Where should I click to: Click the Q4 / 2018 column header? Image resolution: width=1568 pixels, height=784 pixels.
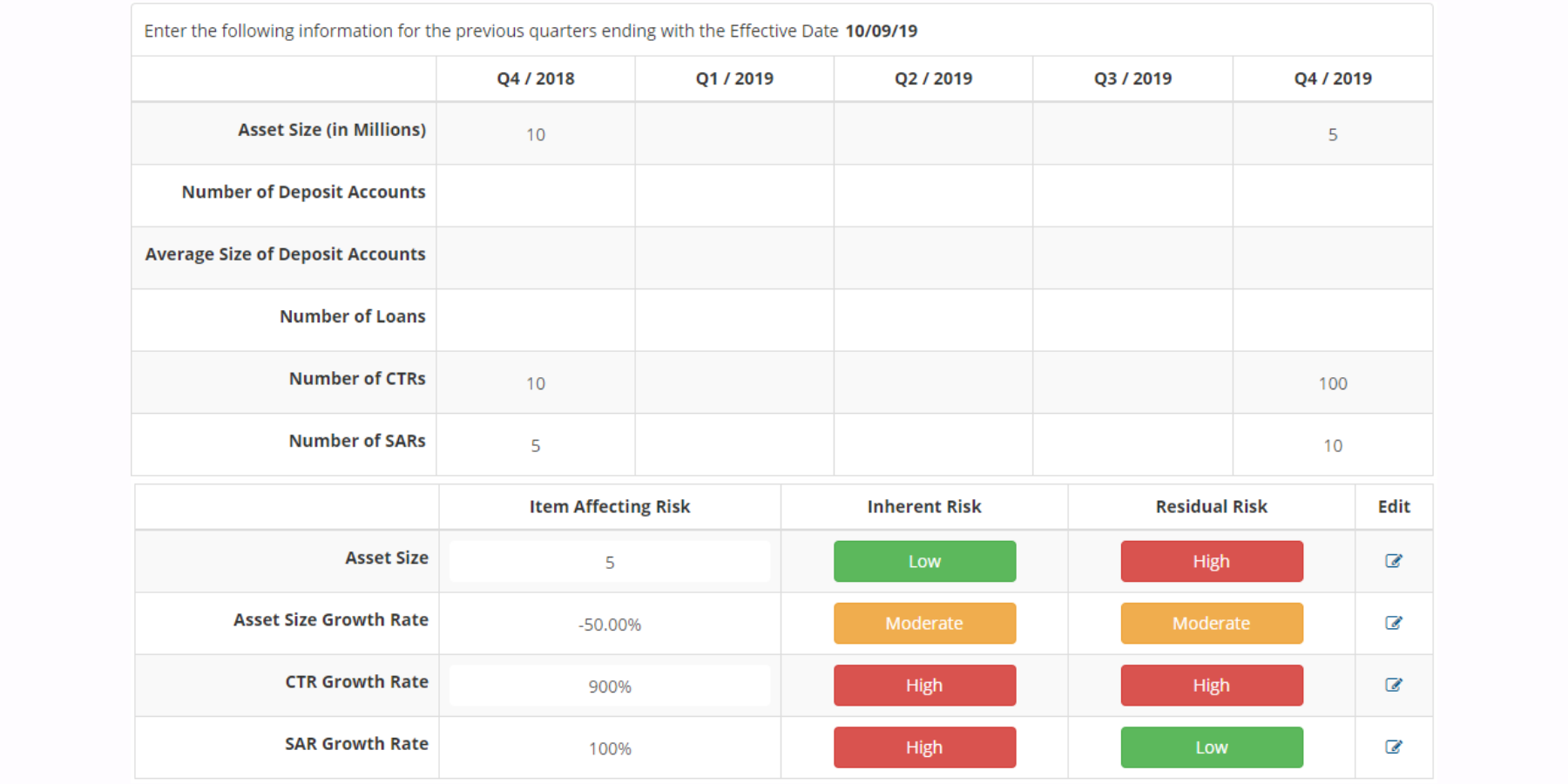click(536, 78)
